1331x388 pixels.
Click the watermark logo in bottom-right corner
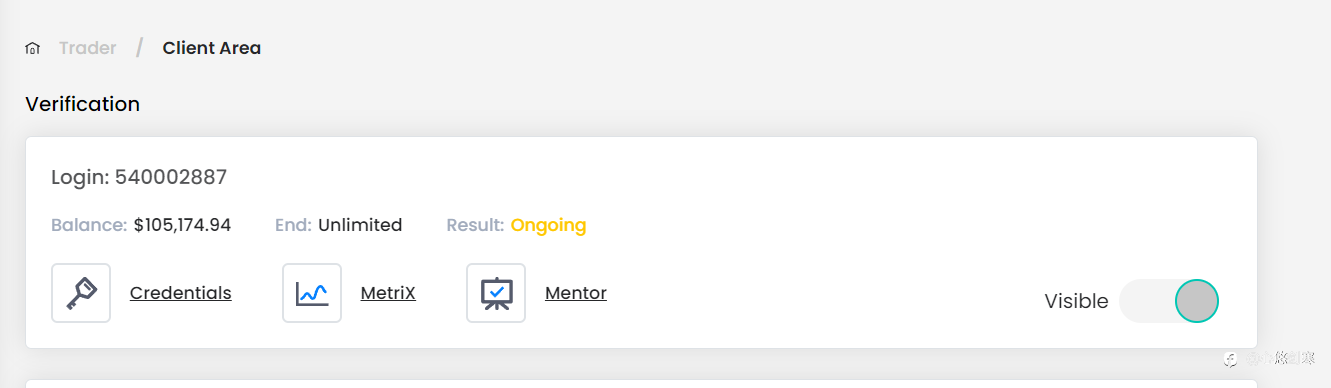click(x=1232, y=358)
